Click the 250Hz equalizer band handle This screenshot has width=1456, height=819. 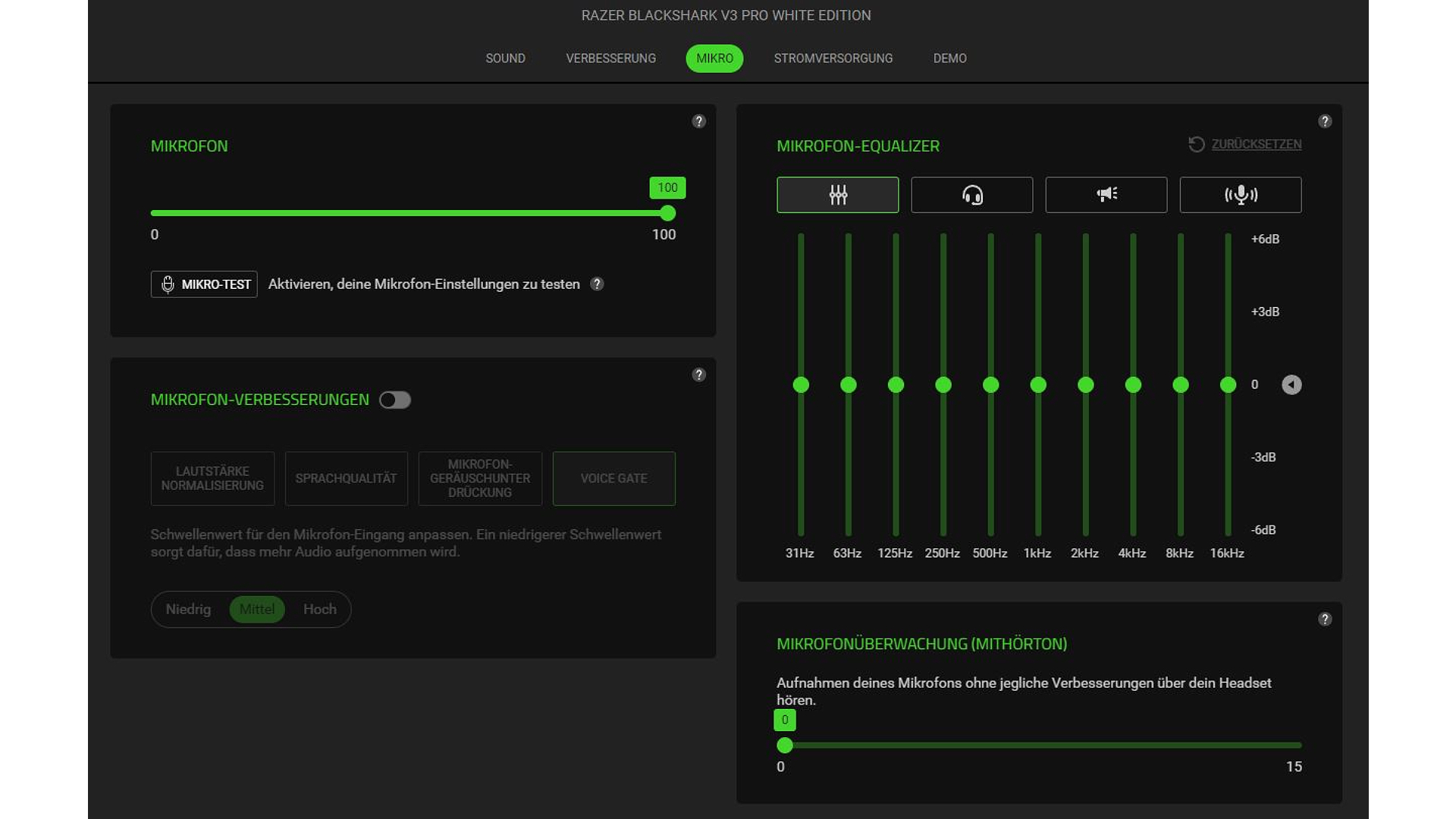point(943,385)
